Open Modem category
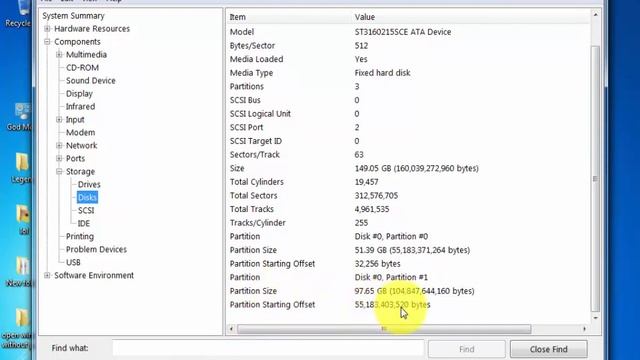This screenshot has height=360, width=640. coord(80,133)
